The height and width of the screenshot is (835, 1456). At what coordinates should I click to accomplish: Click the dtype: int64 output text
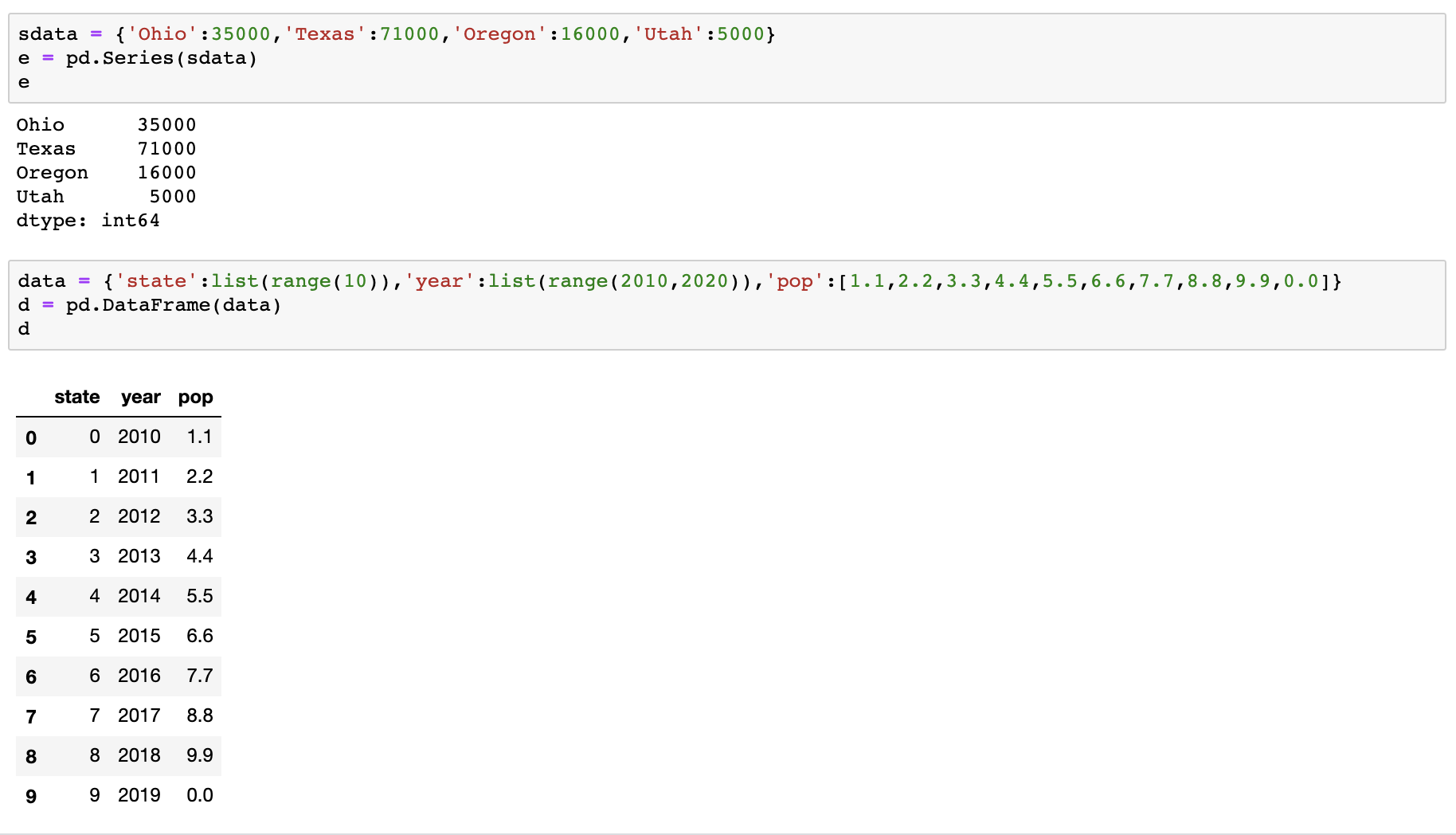[x=88, y=221]
